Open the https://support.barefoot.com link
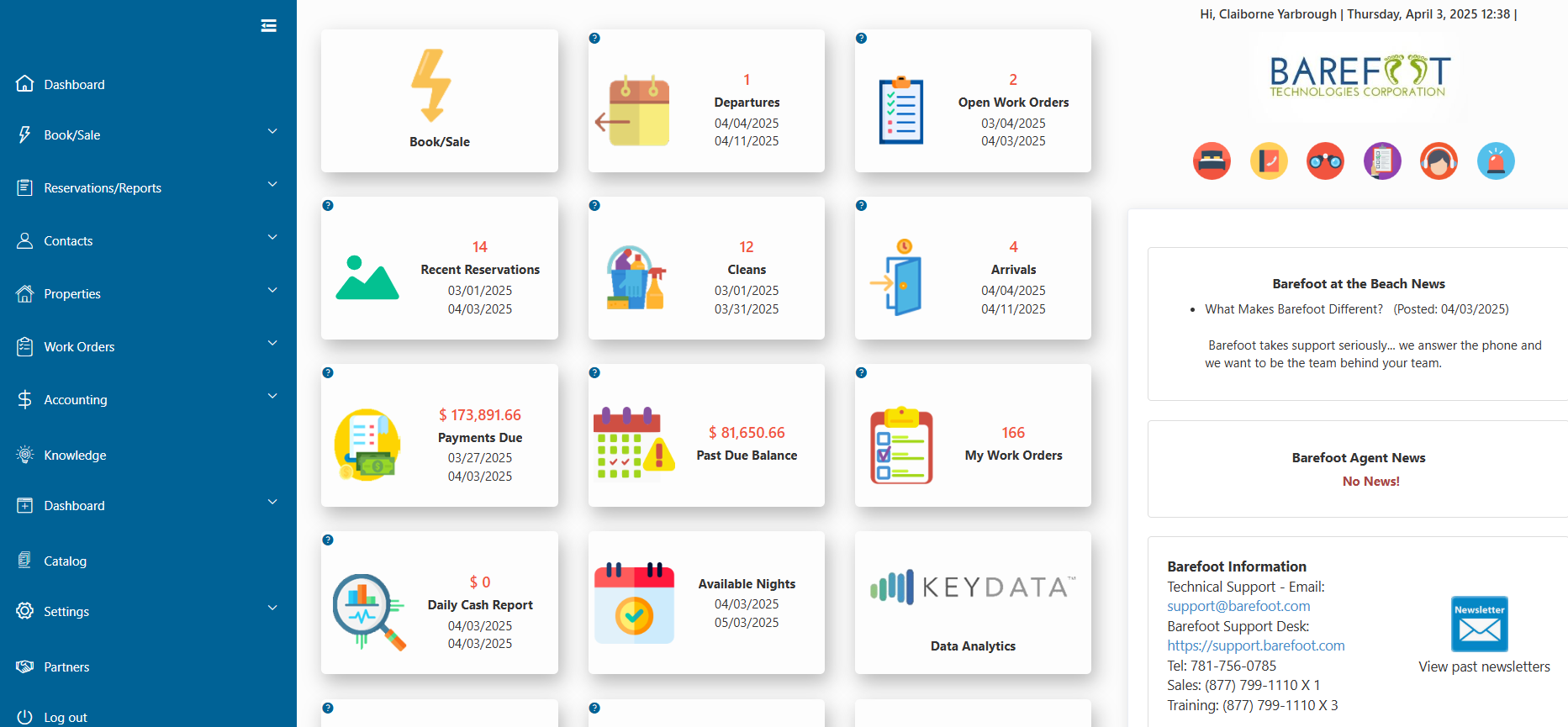Viewport: 1568px width, 727px height. 1256,645
